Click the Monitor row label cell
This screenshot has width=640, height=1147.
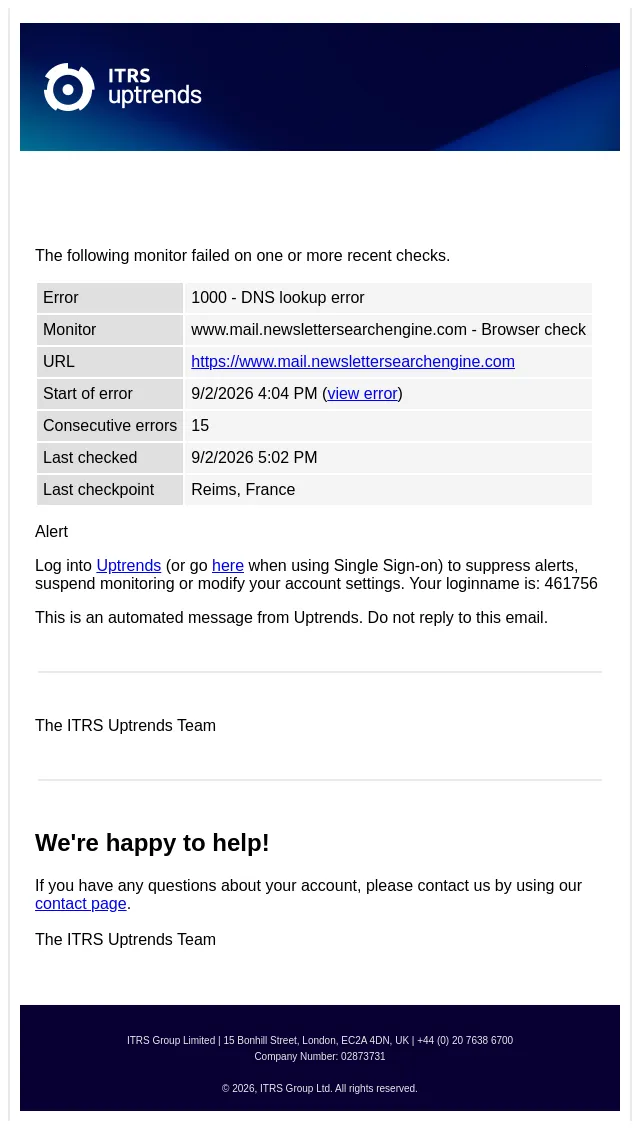click(x=110, y=330)
